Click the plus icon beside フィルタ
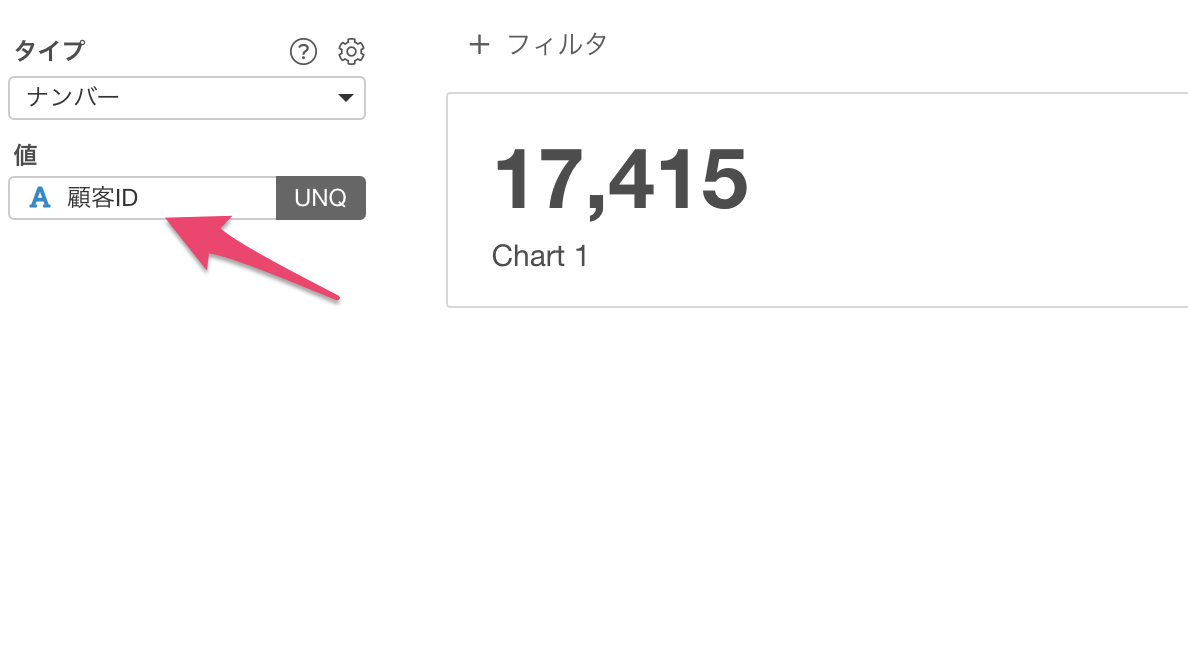Viewport: 1188px width, 654px height. tap(479, 44)
